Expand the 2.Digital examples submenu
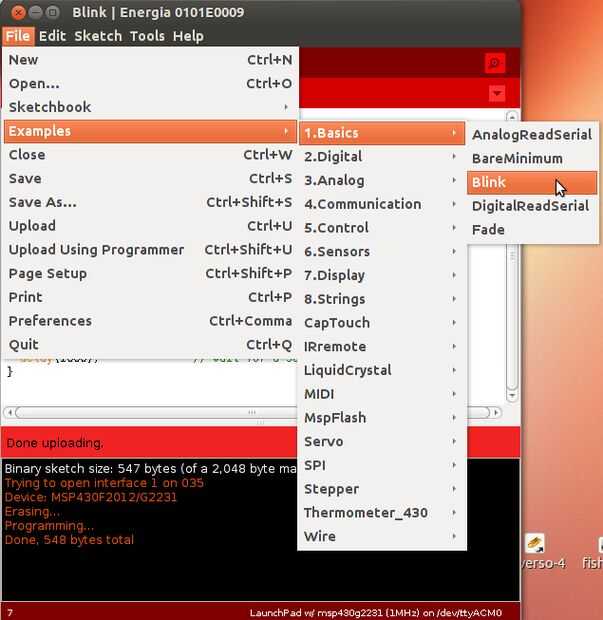The image size is (603, 620). (382, 157)
